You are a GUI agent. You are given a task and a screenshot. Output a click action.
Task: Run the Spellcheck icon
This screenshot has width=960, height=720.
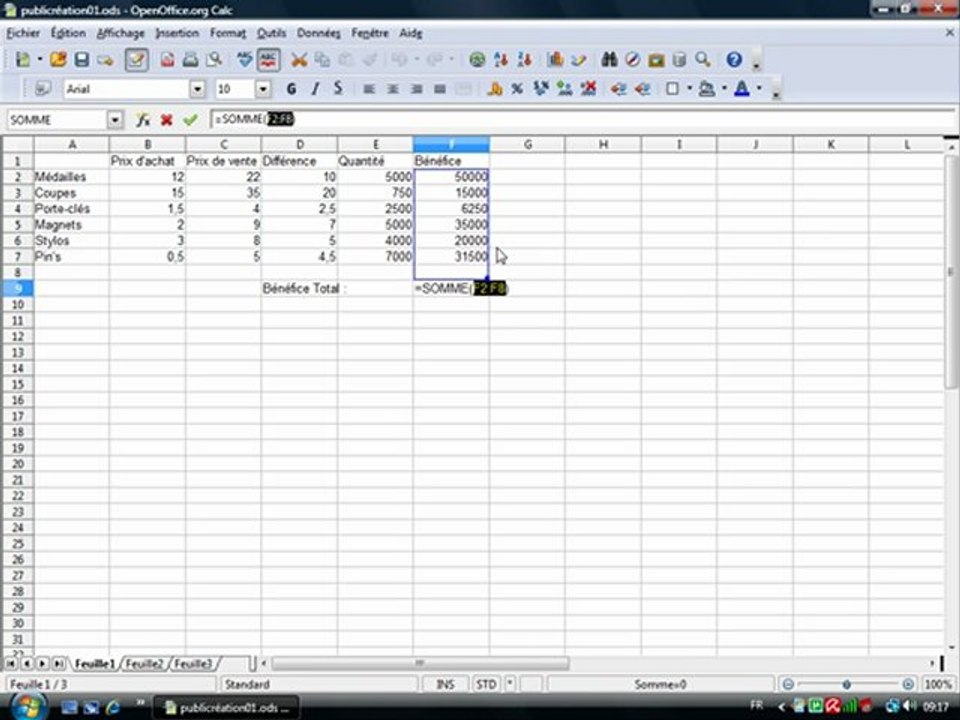tap(244, 59)
